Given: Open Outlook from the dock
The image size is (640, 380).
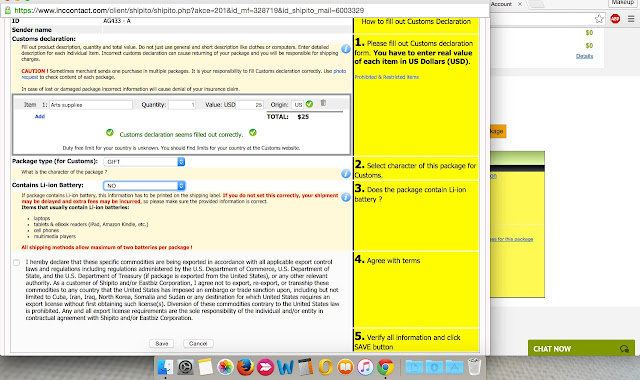Looking at the screenshot, I should (325, 367).
